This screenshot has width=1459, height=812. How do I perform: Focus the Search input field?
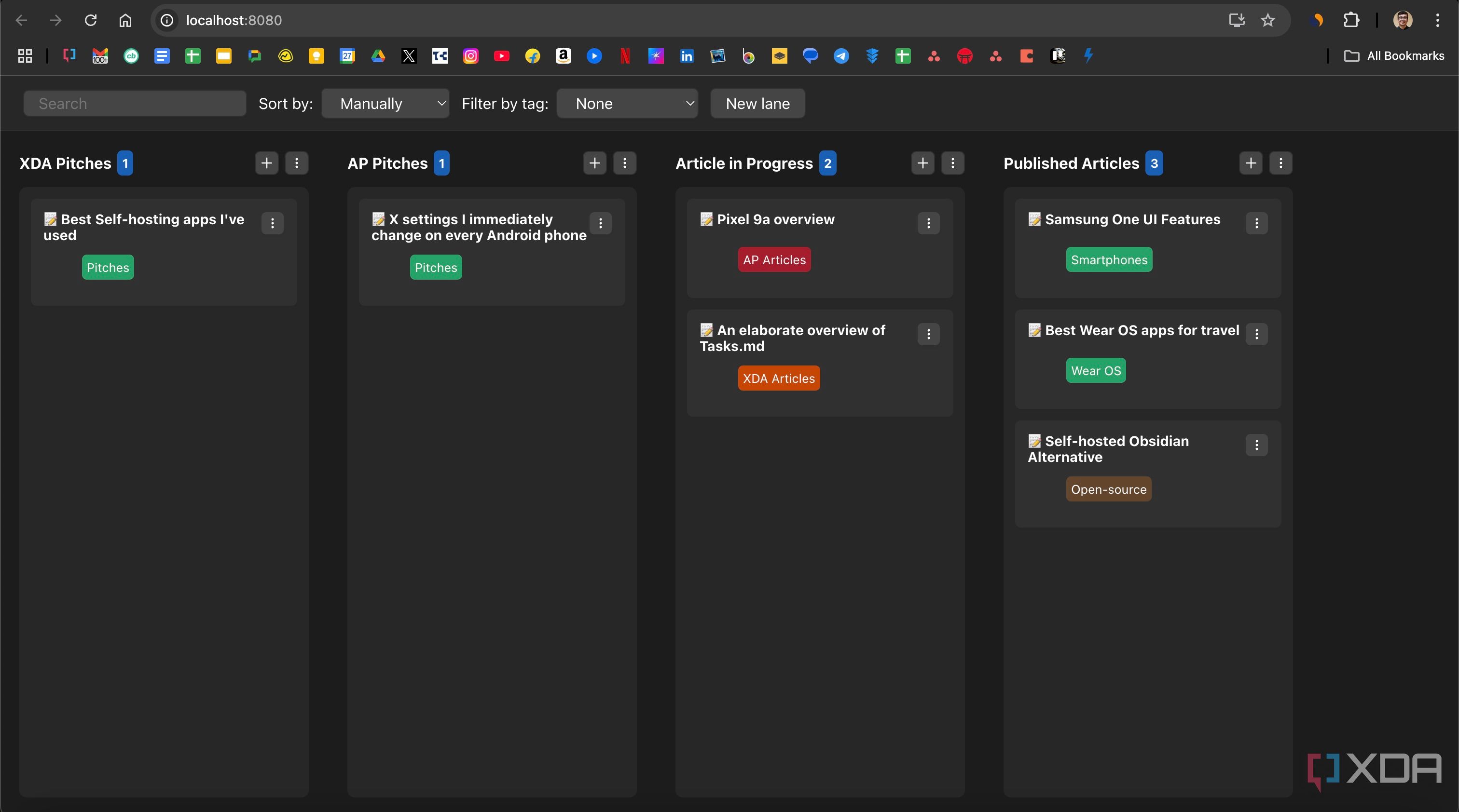[135, 103]
